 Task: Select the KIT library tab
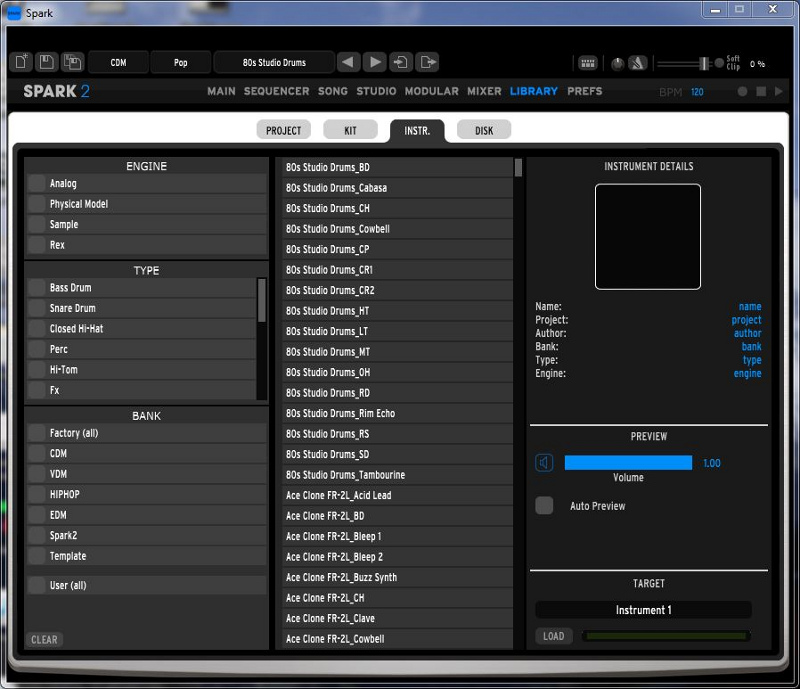(351, 131)
